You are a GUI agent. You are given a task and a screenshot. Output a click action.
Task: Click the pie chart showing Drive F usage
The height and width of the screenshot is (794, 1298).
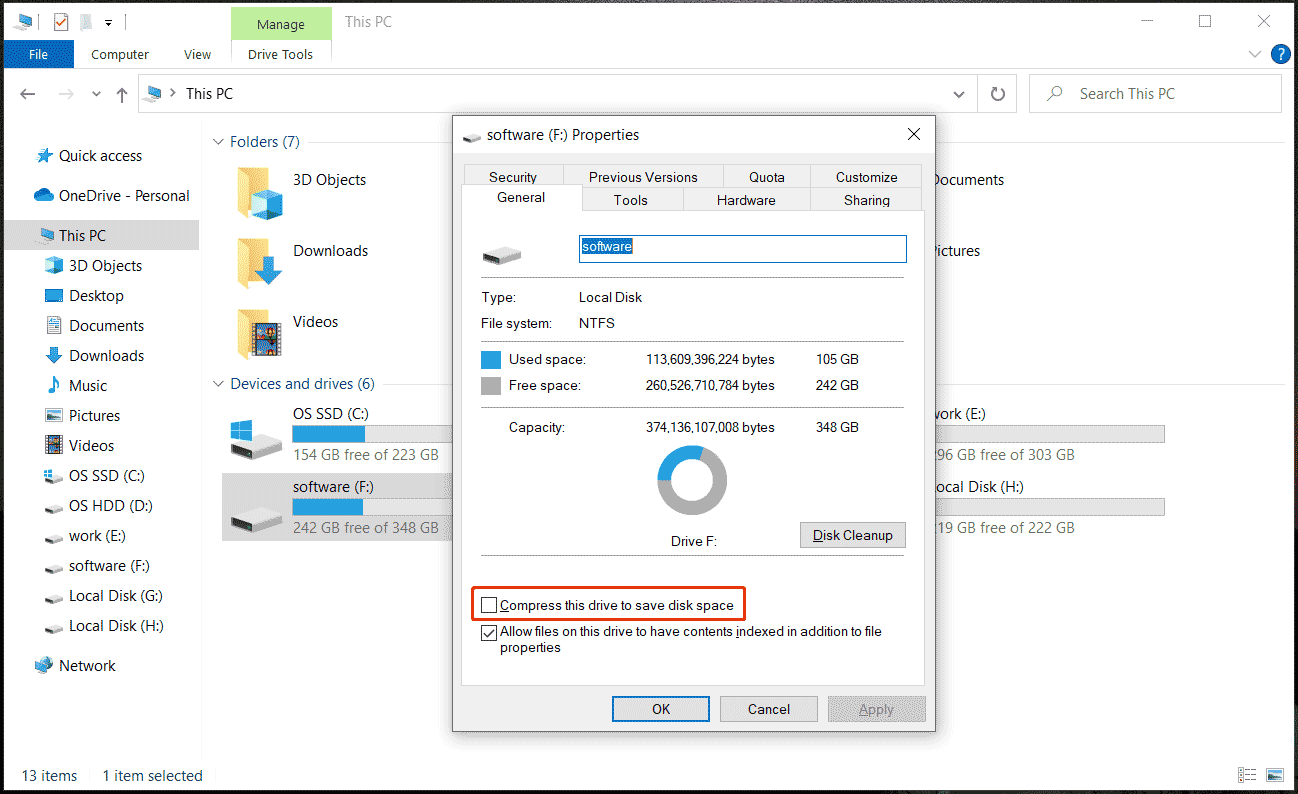[x=692, y=480]
